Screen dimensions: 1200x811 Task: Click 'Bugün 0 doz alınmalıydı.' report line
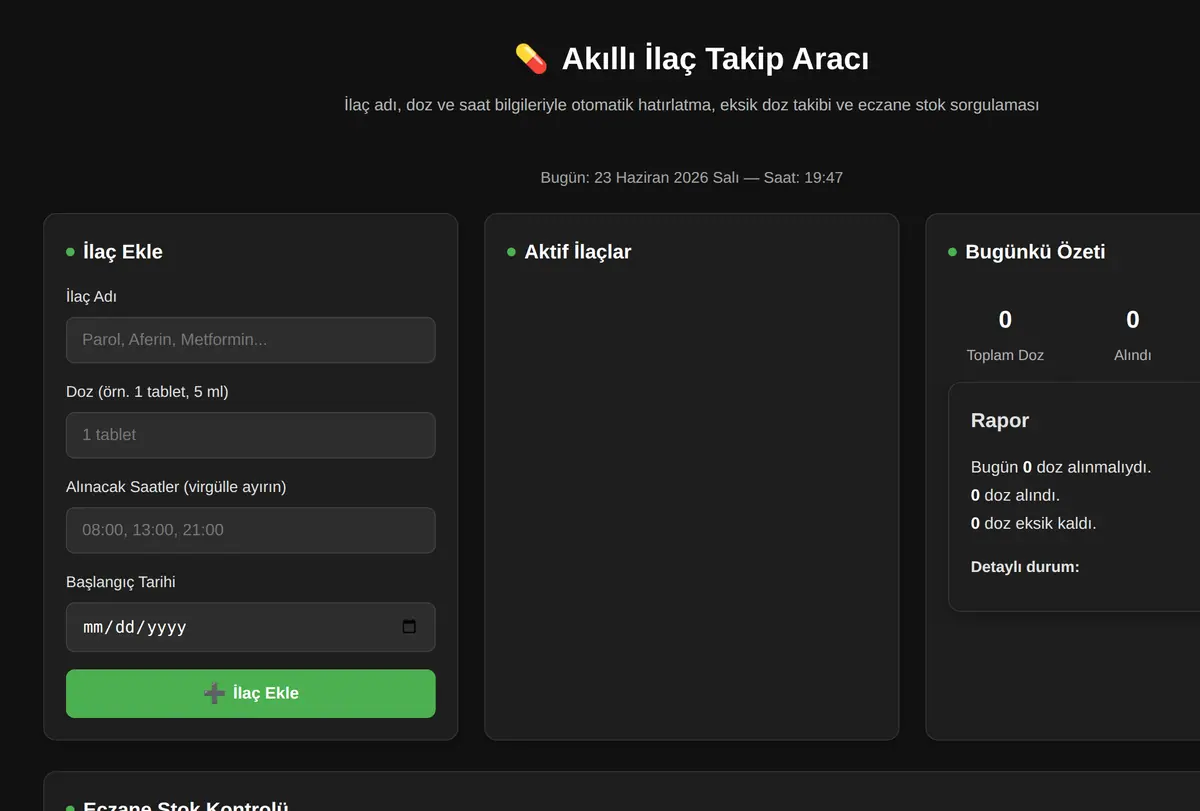[1061, 467]
